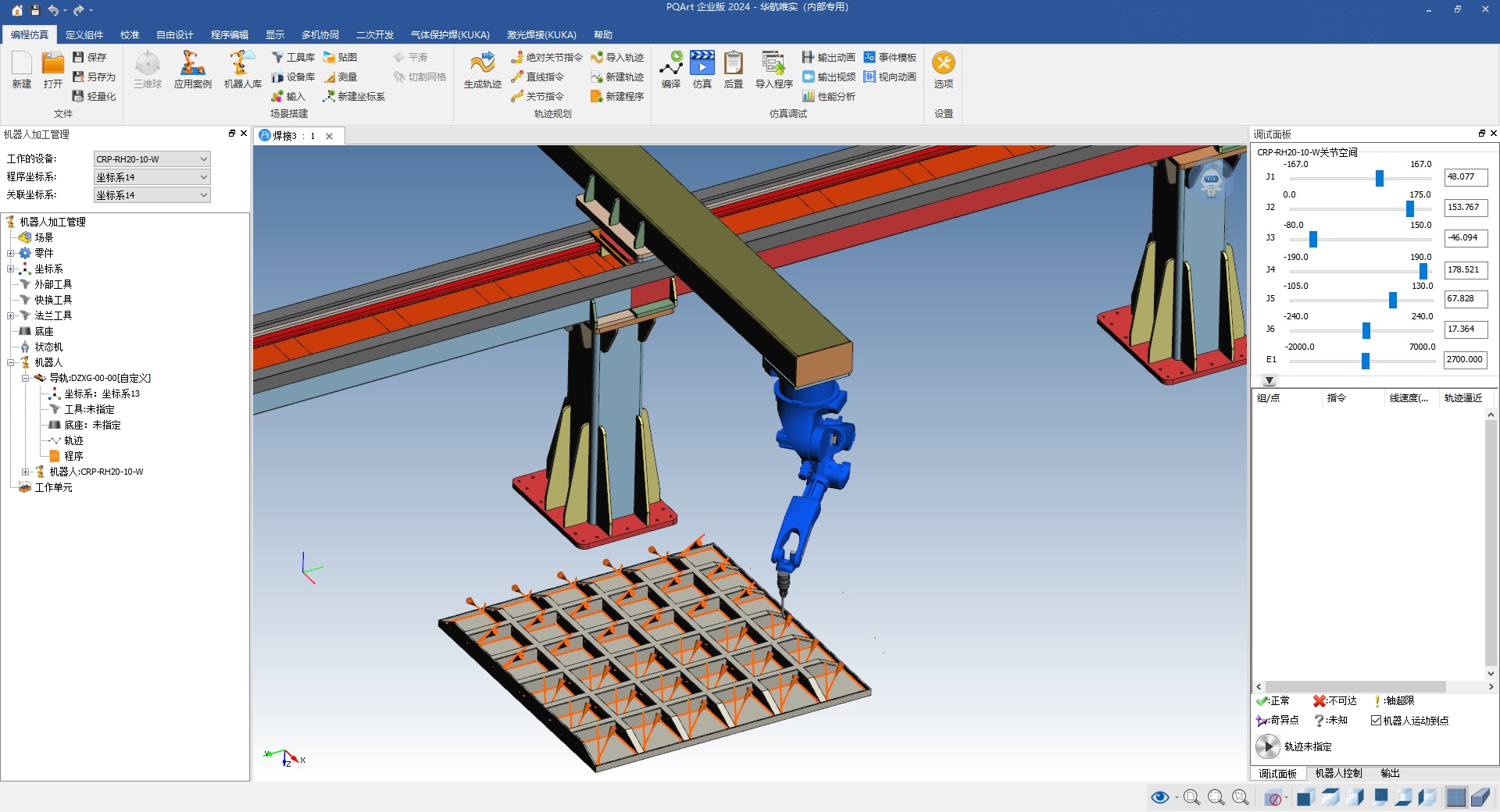Open the 工作的设备 dropdown
This screenshot has height=812, width=1500.
pos(152,159)
